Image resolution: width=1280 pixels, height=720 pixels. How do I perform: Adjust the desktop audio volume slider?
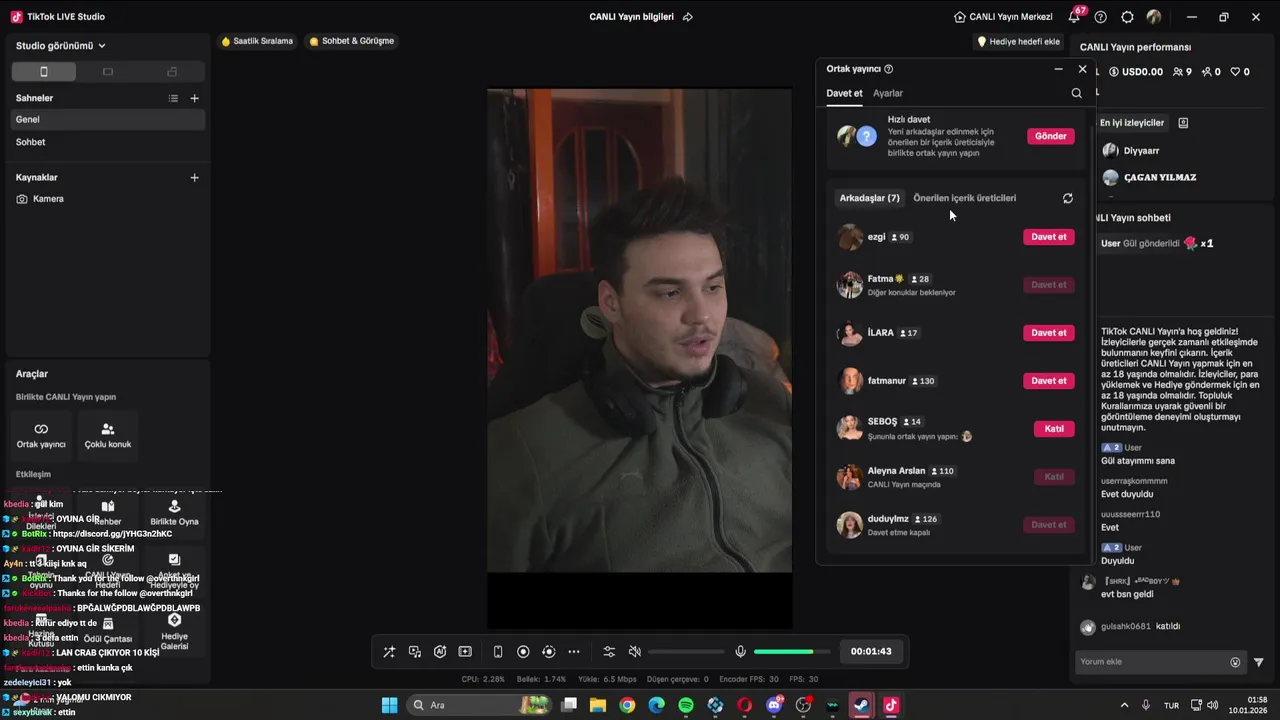686,652
